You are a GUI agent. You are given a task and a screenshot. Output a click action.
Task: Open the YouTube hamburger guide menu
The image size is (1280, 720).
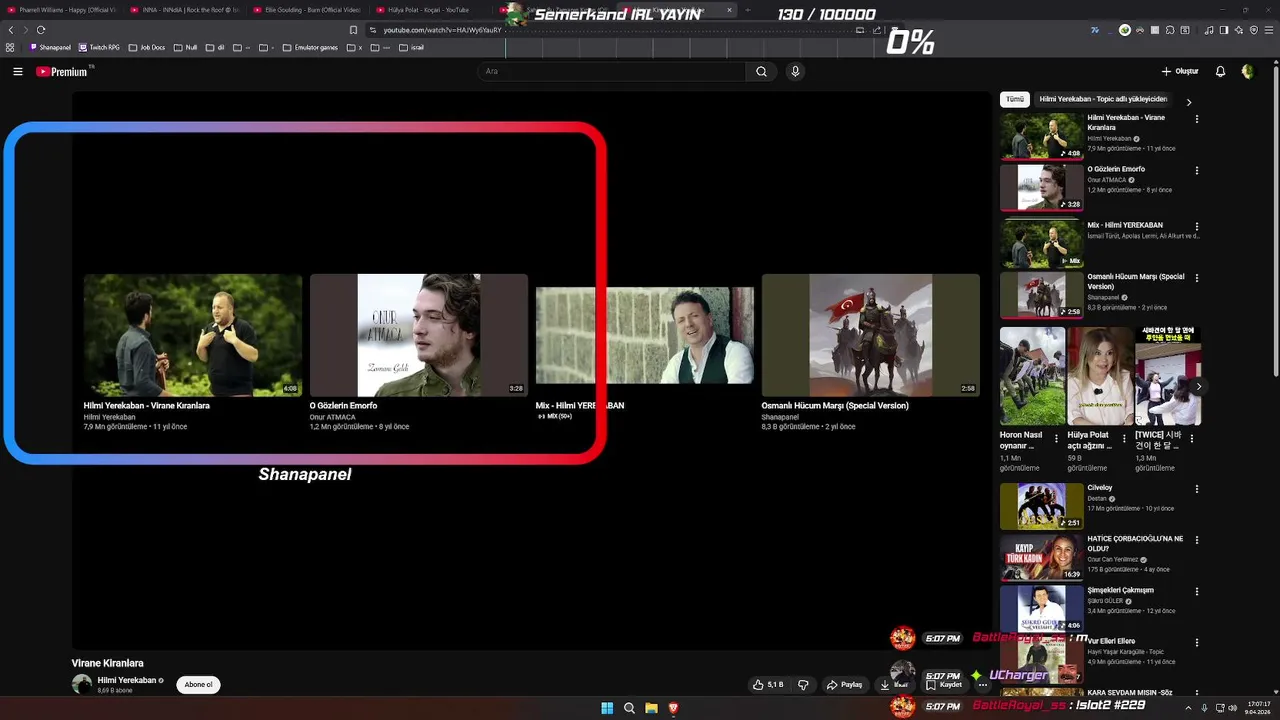click(18, 72)
